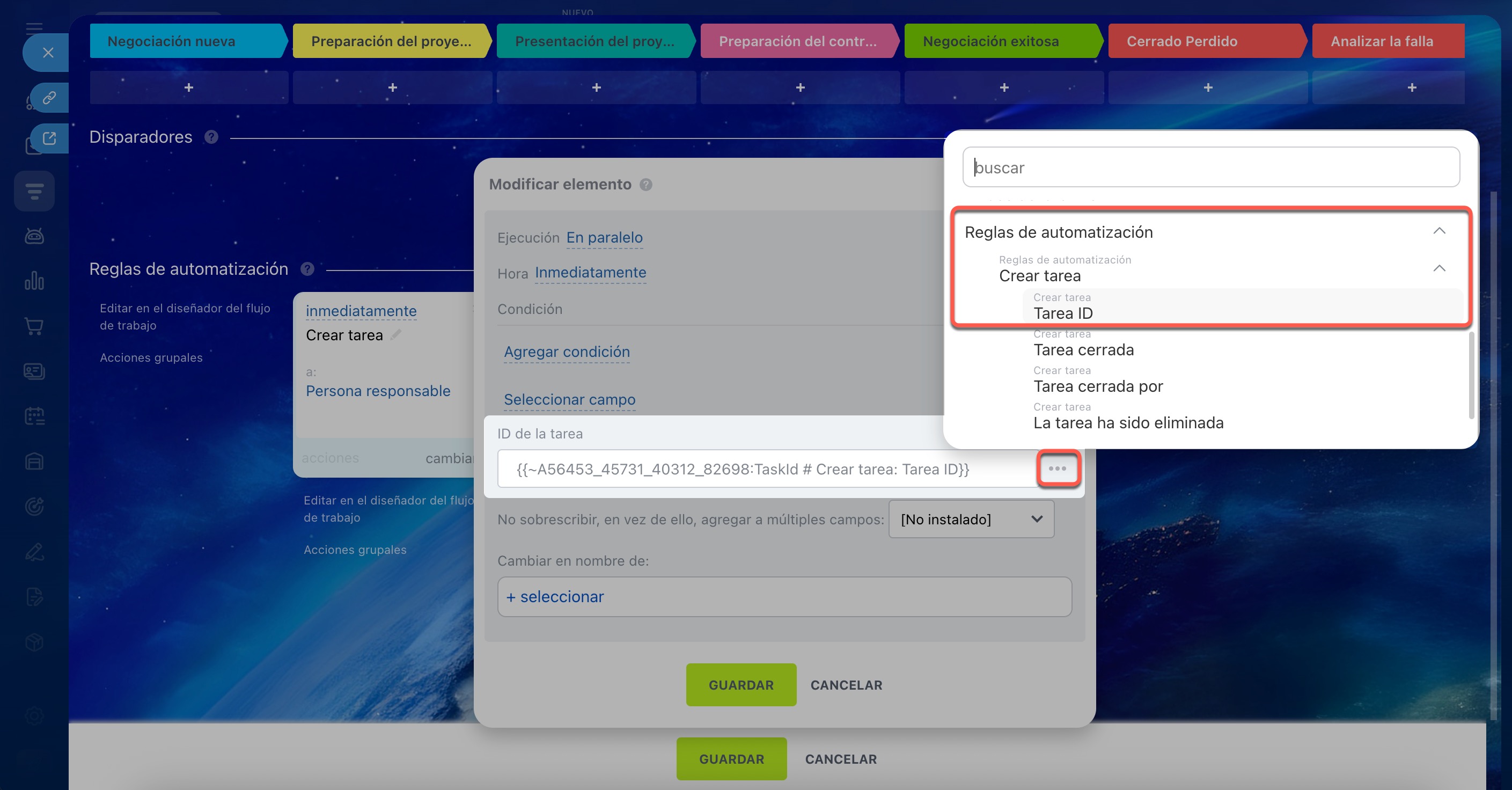The image size is (1512, 790).
Task: Click pencil edit icon beside Crear tarea
Action: (x=396, y=334)
